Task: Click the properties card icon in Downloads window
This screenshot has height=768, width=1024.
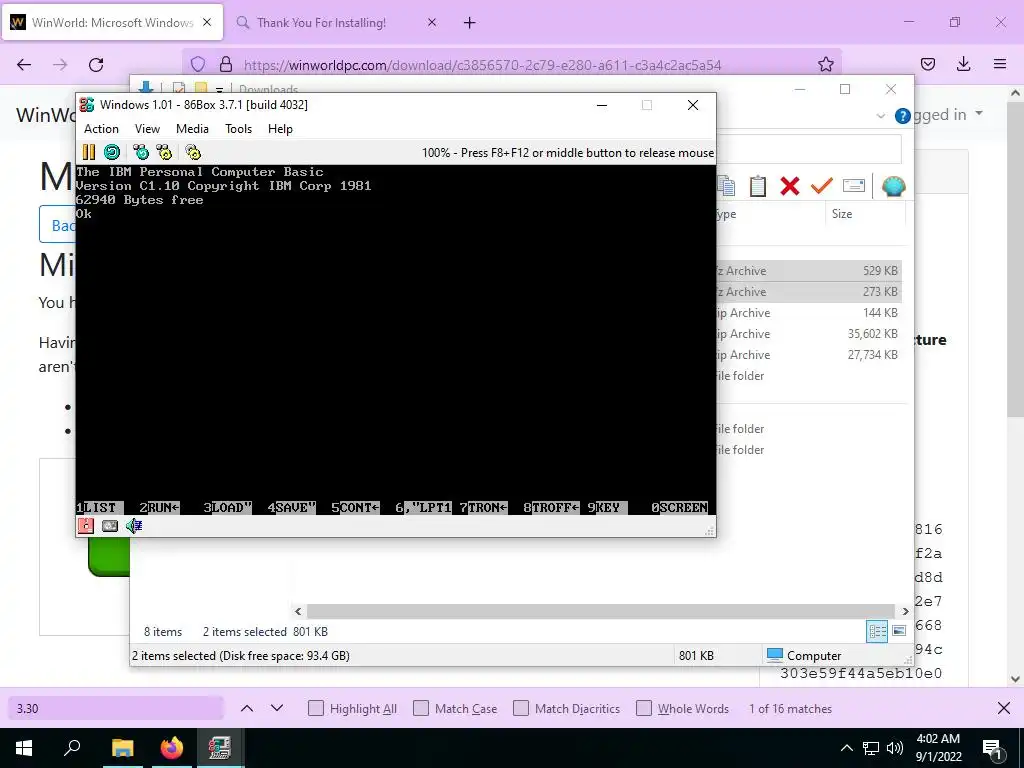Action: [854, 186]
